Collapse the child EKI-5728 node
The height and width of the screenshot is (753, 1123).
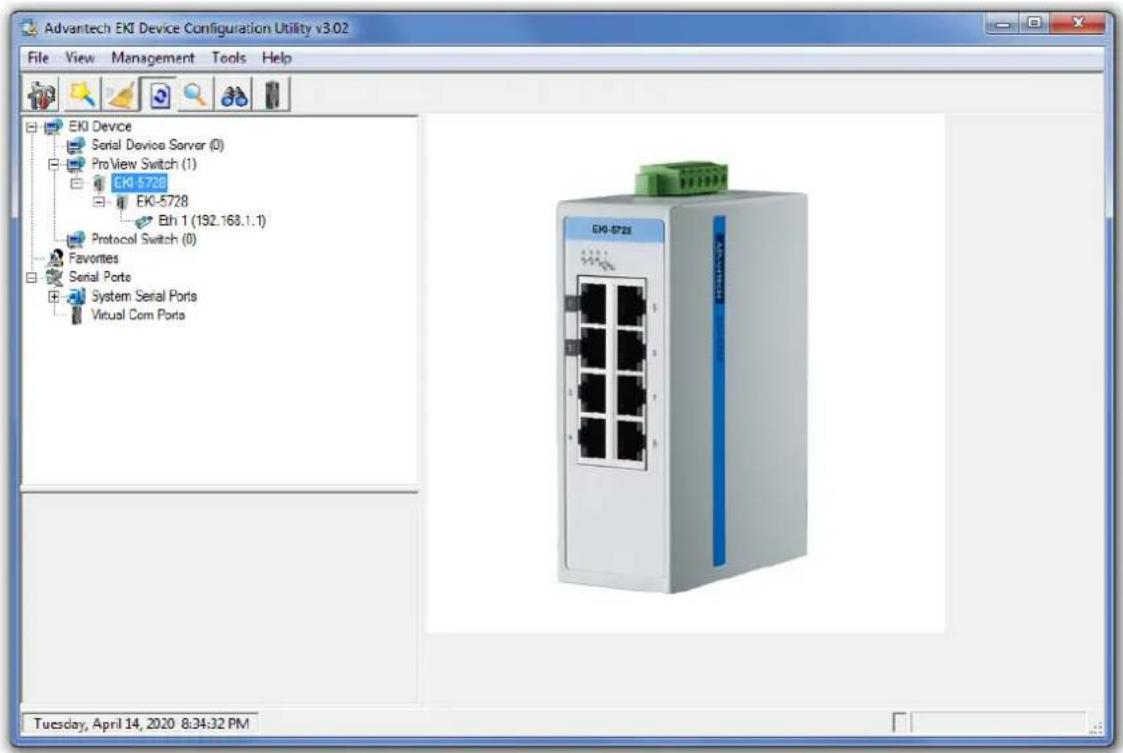[x=100, y=202]
